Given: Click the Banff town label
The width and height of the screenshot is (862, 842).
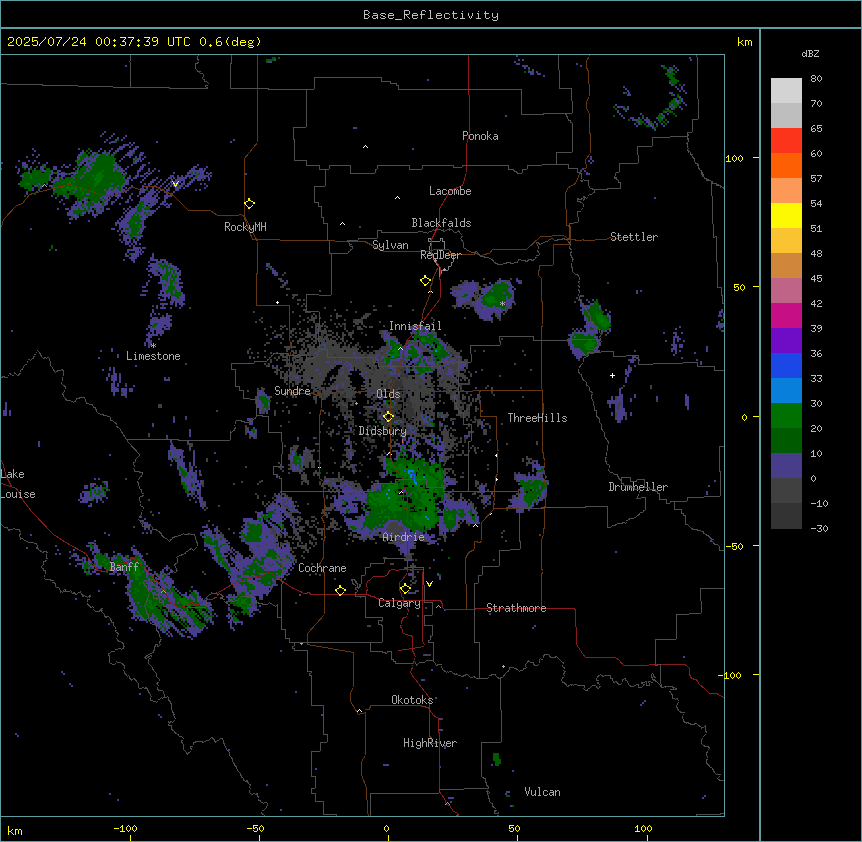Looking at the screenshot, I should click(x=124, y=567).
